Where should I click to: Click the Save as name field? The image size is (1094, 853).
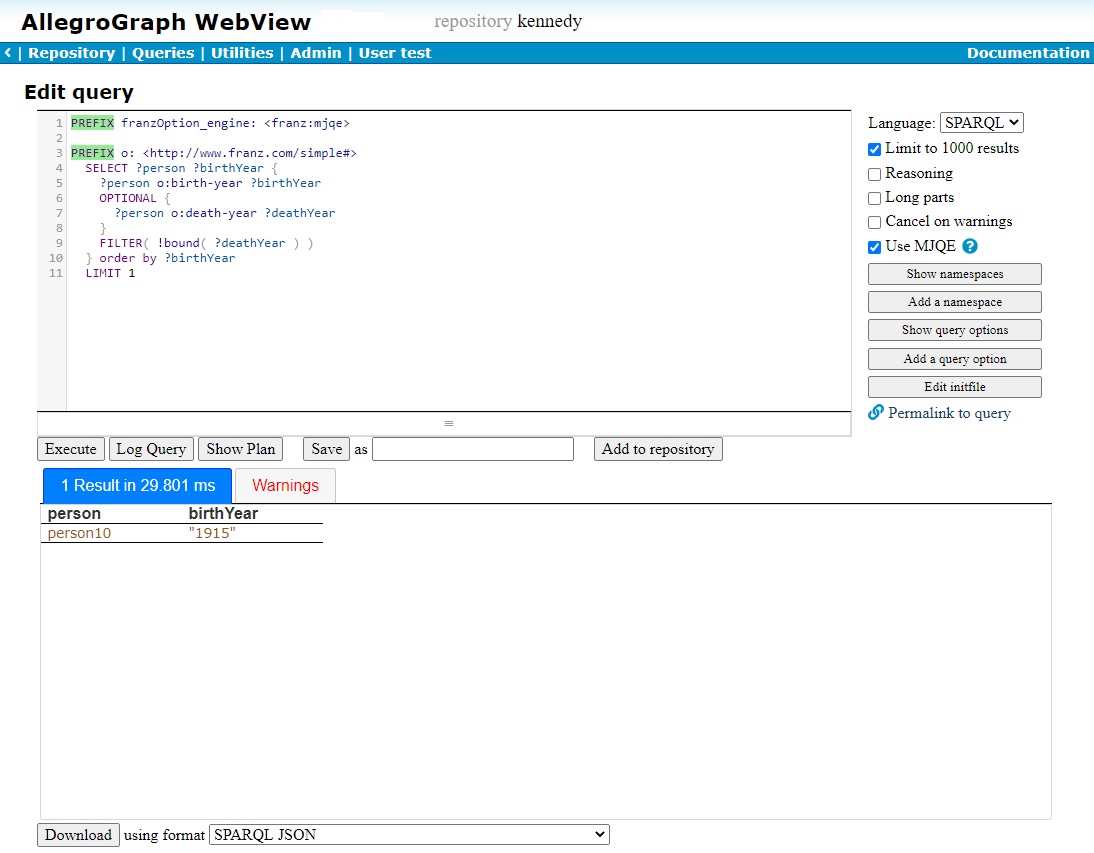pos(472,448)
